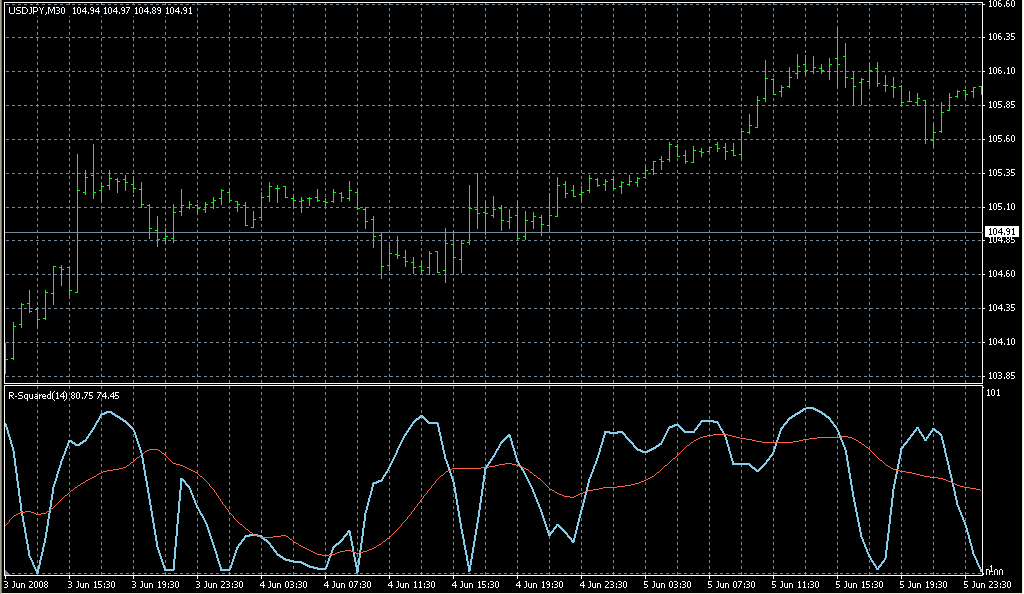This screenshot has width=1024, height=594.
Task: Click the 4 Jun 23:30 time label
Action: click(603, 585)
